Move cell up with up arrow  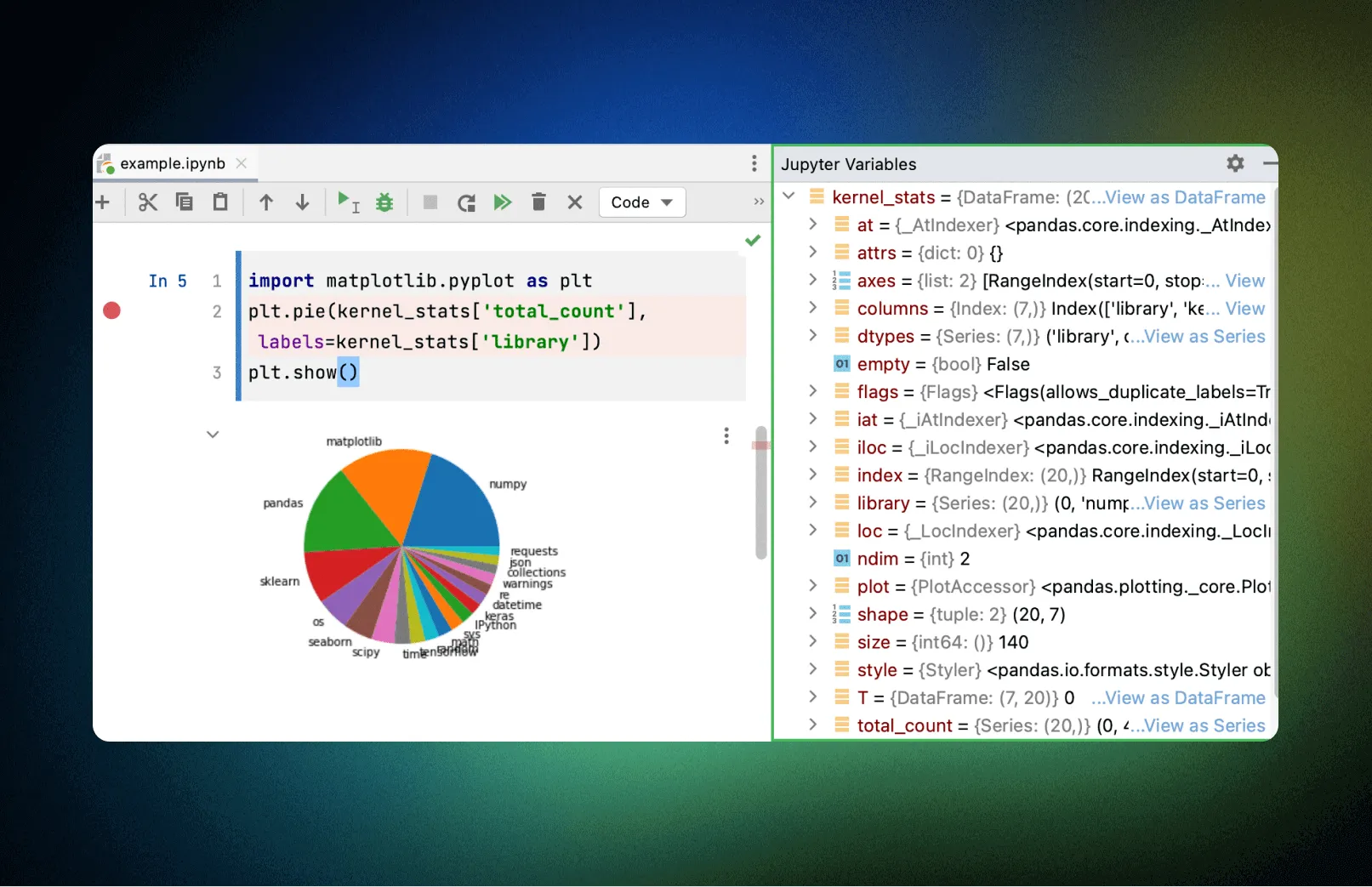click(x=266, y=202)
